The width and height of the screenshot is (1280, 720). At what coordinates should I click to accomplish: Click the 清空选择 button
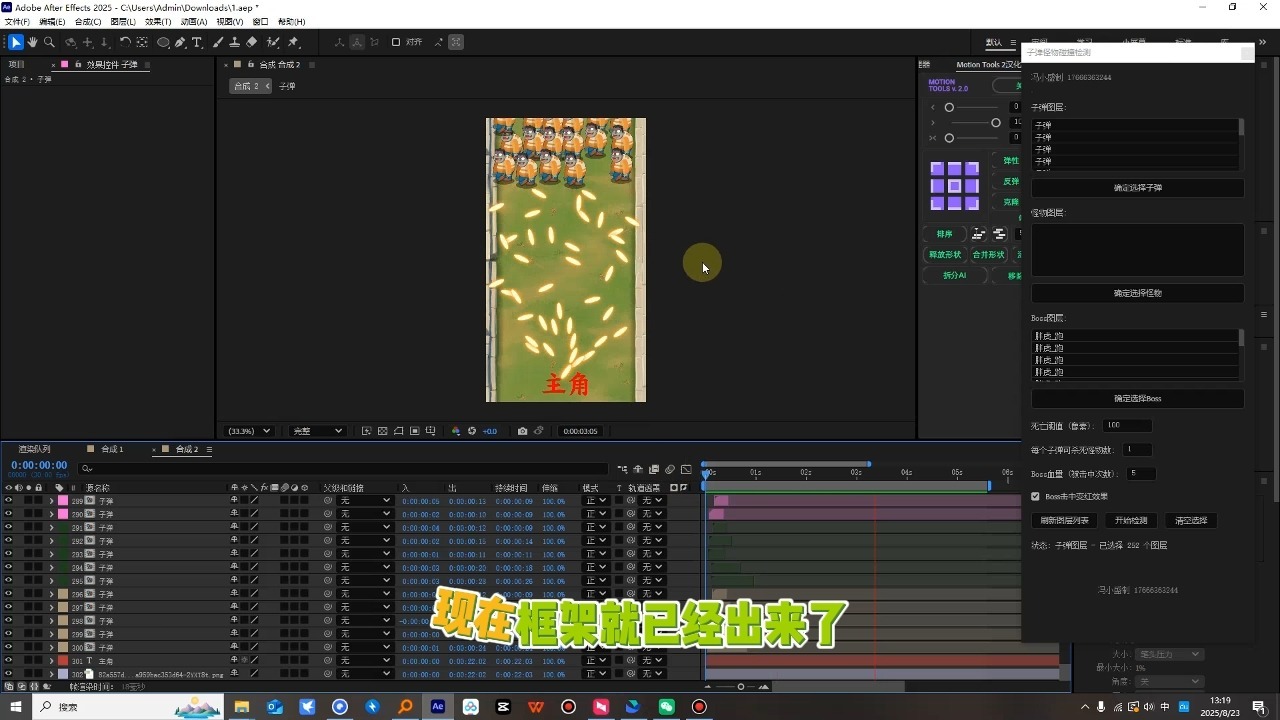click(1191, 520)
